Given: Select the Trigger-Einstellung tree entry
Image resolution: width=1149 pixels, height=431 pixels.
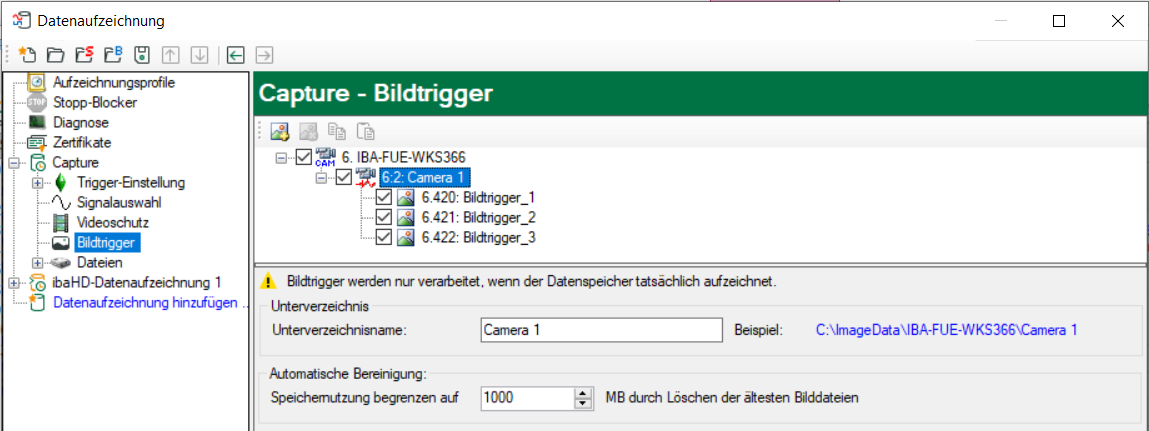Looking at the screenshot, I should click(130, 183).
